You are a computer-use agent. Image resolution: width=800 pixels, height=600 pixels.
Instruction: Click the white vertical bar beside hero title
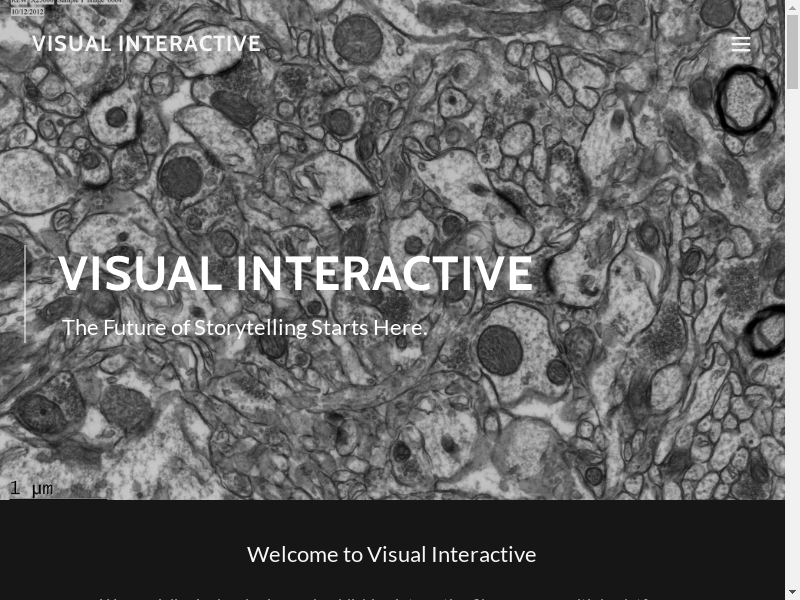(25, 294)
